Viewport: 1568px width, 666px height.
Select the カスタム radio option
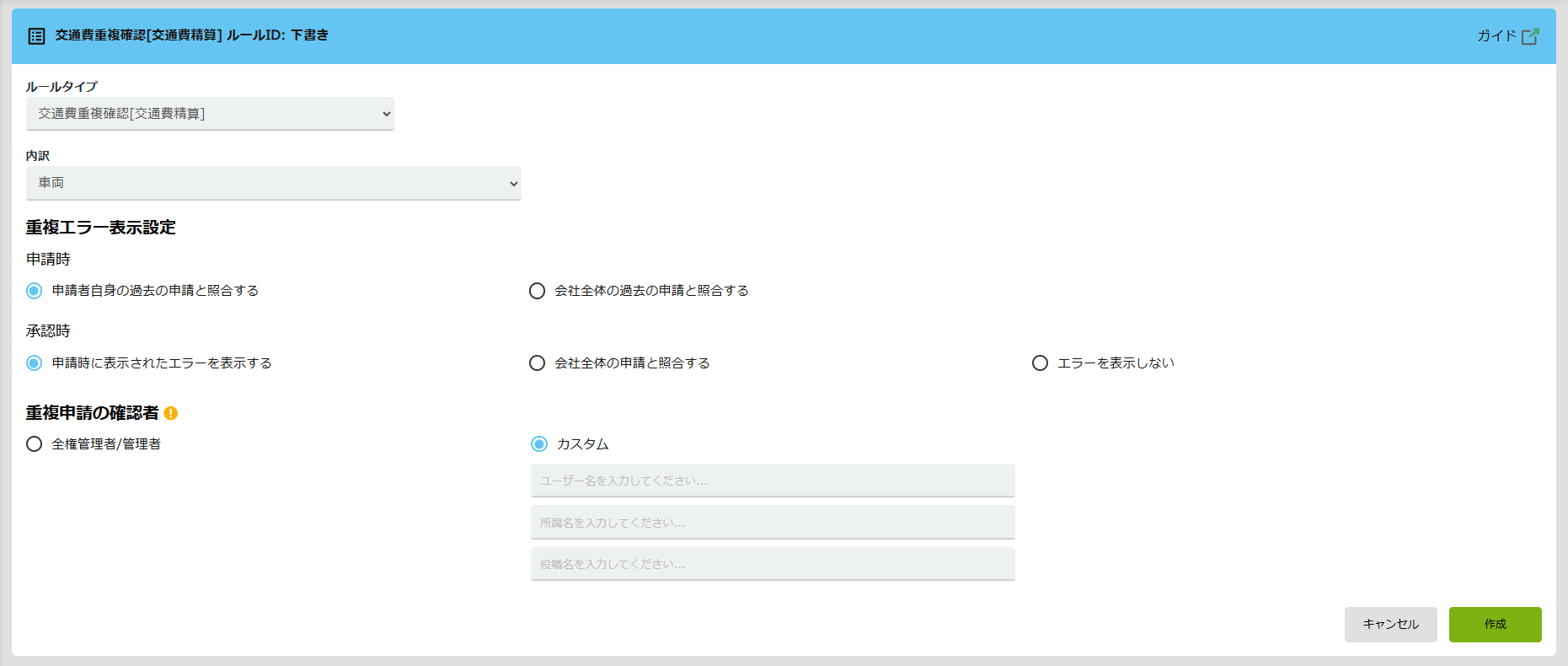[x=539, y=444]
